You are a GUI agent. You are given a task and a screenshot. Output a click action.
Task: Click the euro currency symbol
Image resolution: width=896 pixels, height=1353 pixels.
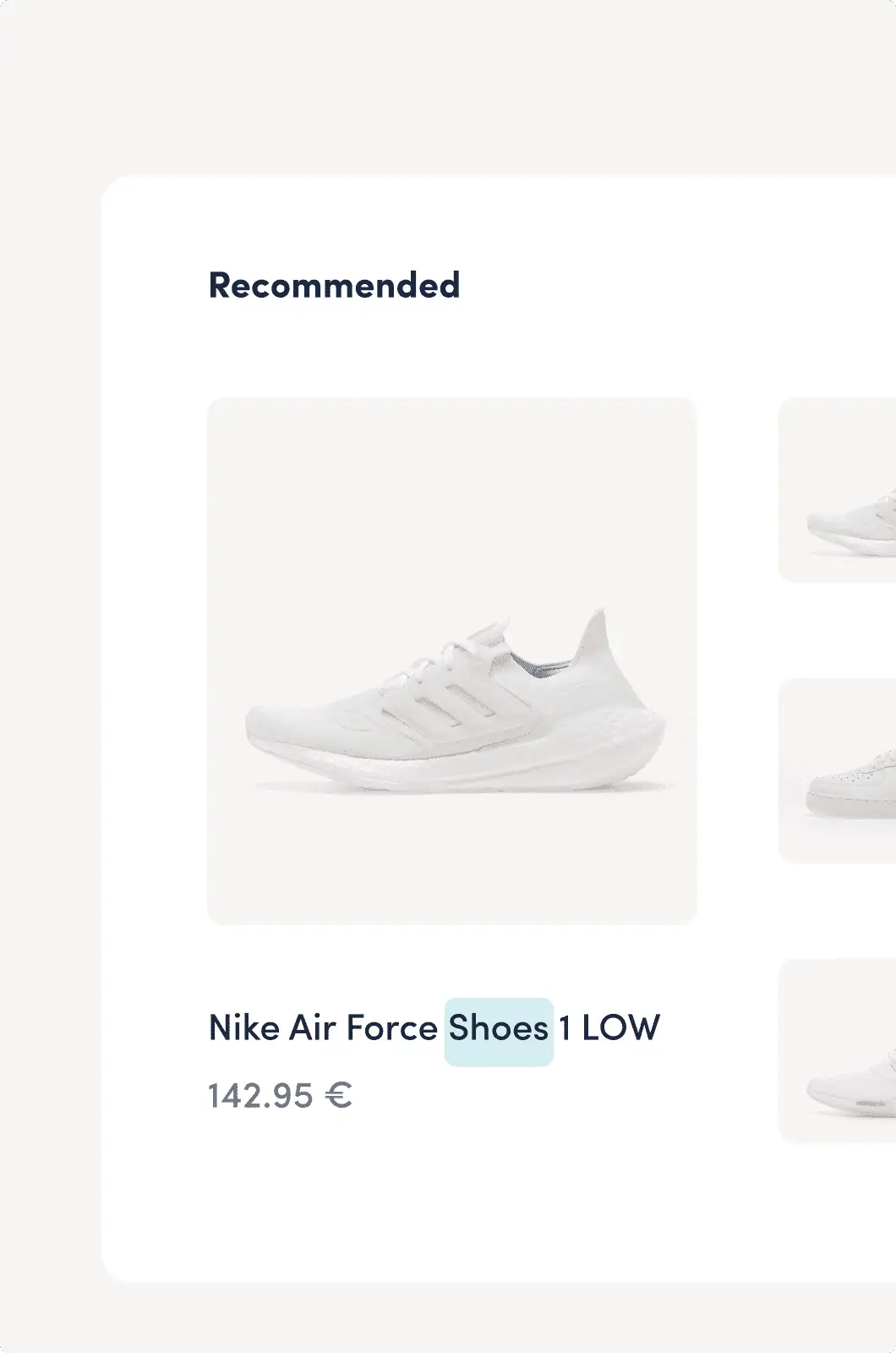tap(338, 1097)
